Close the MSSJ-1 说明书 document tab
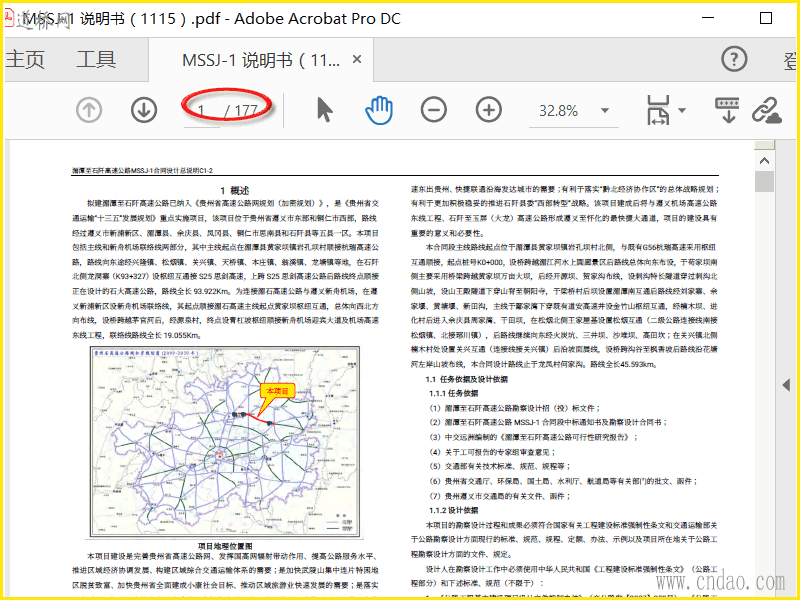800x600 pixels. (x=357, y=59)
